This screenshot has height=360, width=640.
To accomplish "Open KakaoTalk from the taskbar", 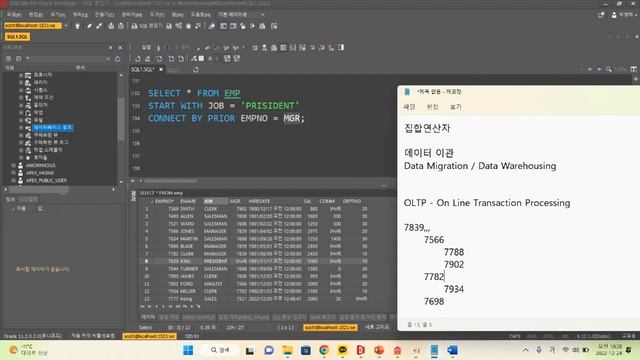I will coord(342,350).
